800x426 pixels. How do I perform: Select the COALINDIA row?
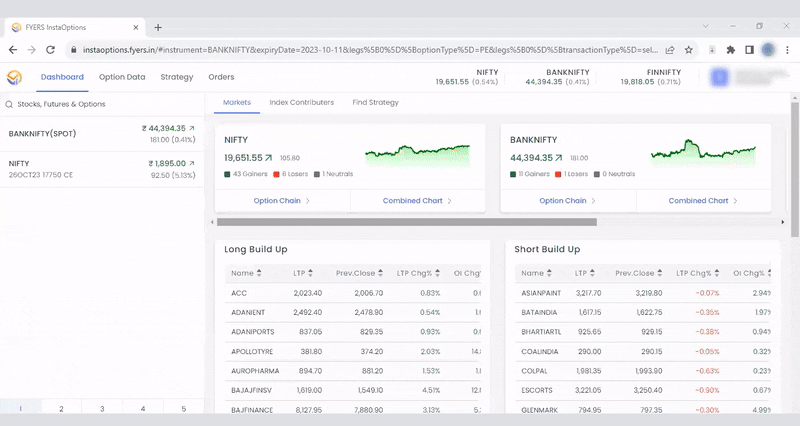(x=643, y=352)
